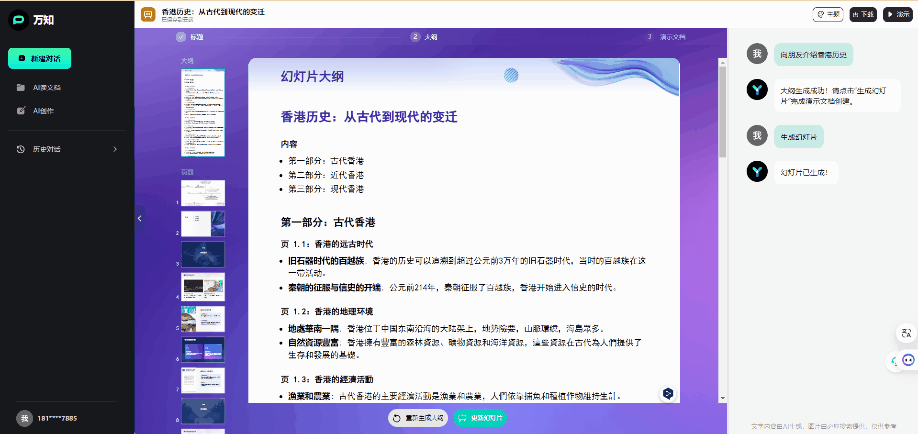Open the AI创作 writing tool

pos(42,110)
